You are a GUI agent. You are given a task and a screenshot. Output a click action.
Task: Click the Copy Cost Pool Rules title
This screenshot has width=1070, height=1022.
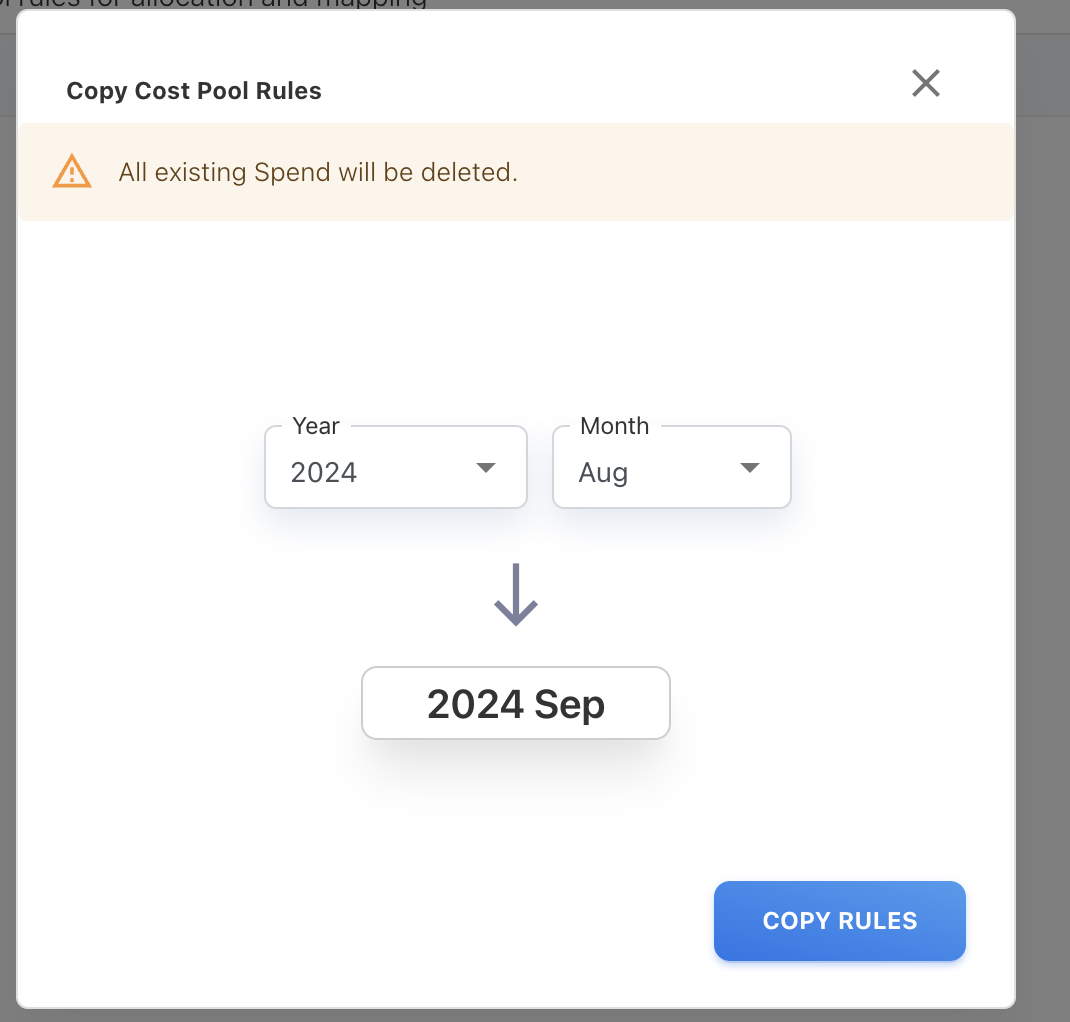click(194, 91)
